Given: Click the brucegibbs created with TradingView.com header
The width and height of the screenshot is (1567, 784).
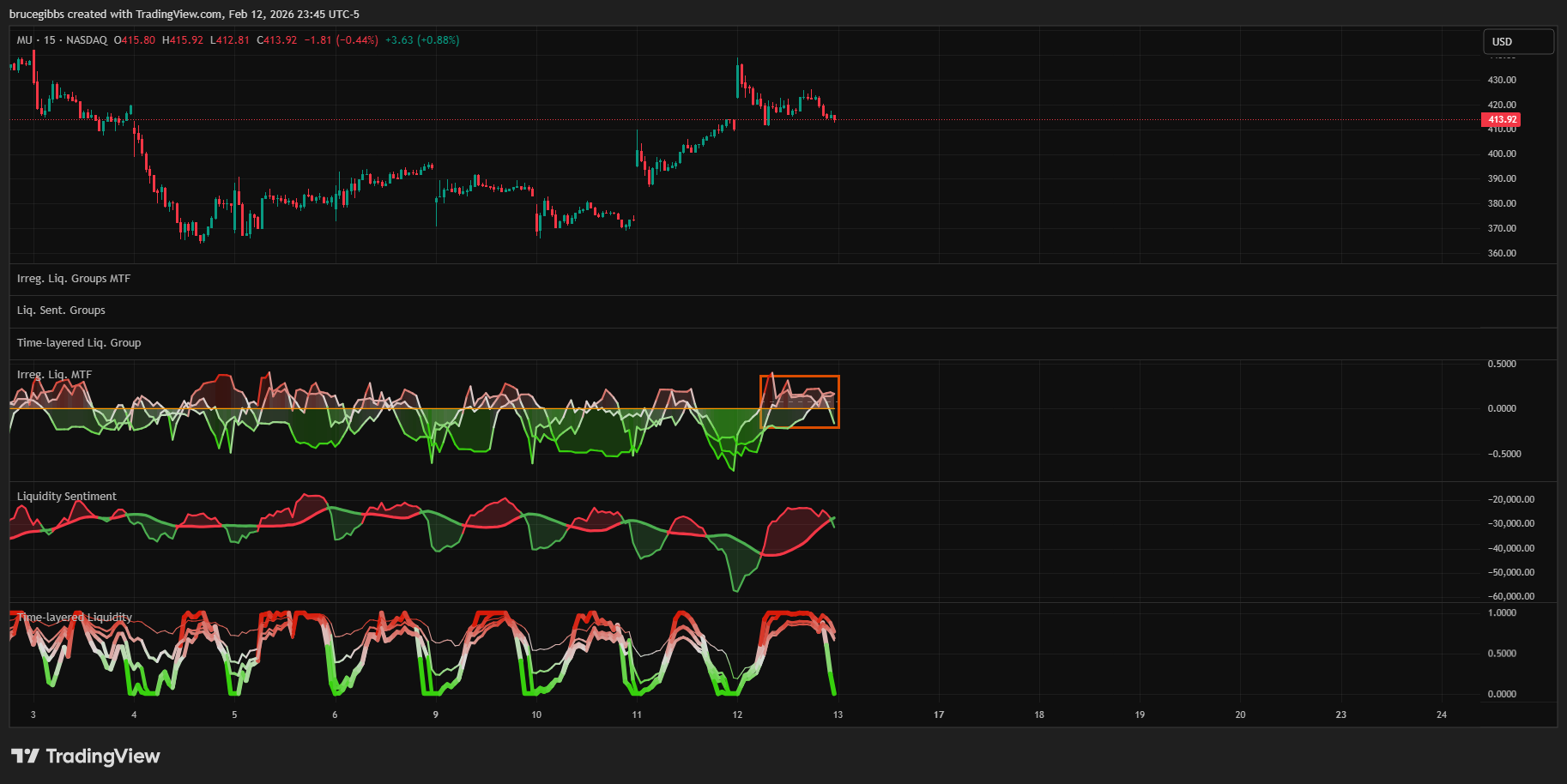Looking at the screenshot, I should pyautogui.click(x=184, y=15).
